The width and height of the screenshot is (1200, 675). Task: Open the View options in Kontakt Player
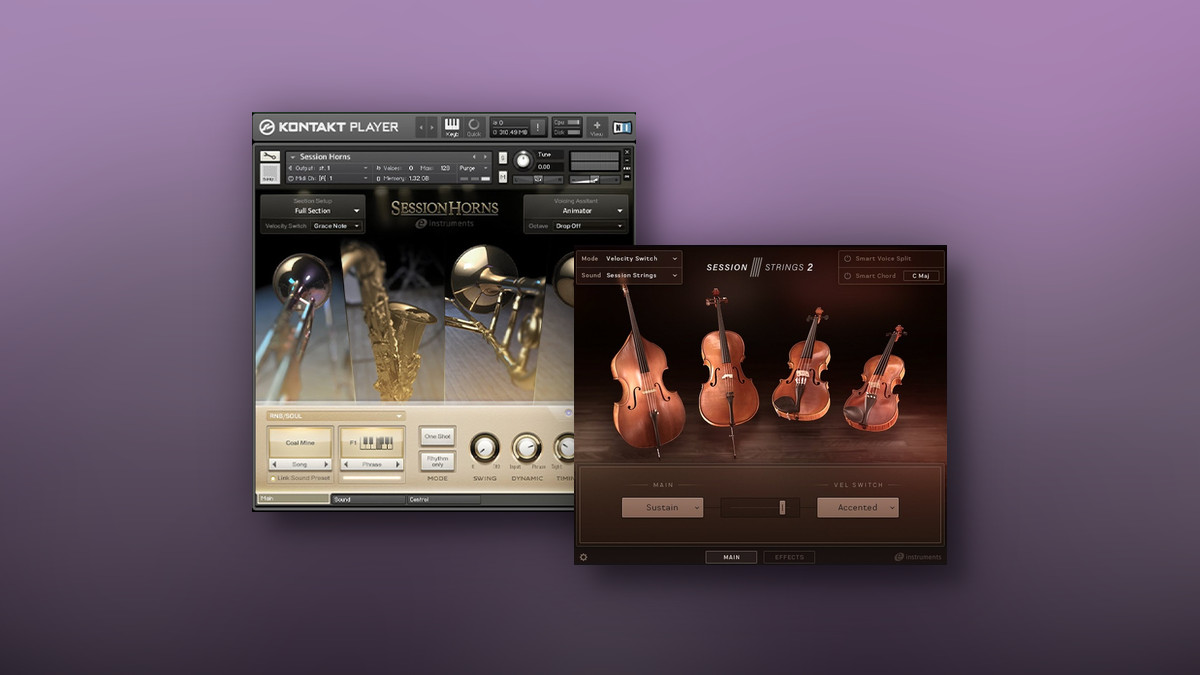pos(597,127)
